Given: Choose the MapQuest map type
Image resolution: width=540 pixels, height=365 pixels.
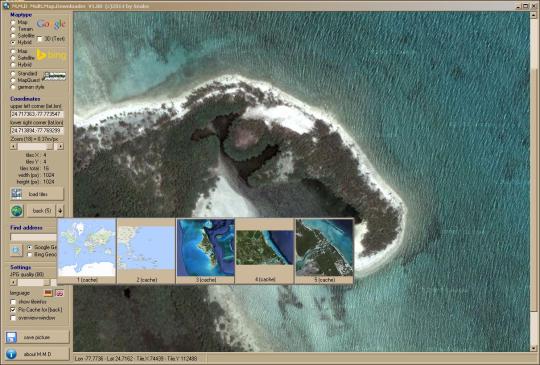Looking at the screenshot, I should 13,80.
